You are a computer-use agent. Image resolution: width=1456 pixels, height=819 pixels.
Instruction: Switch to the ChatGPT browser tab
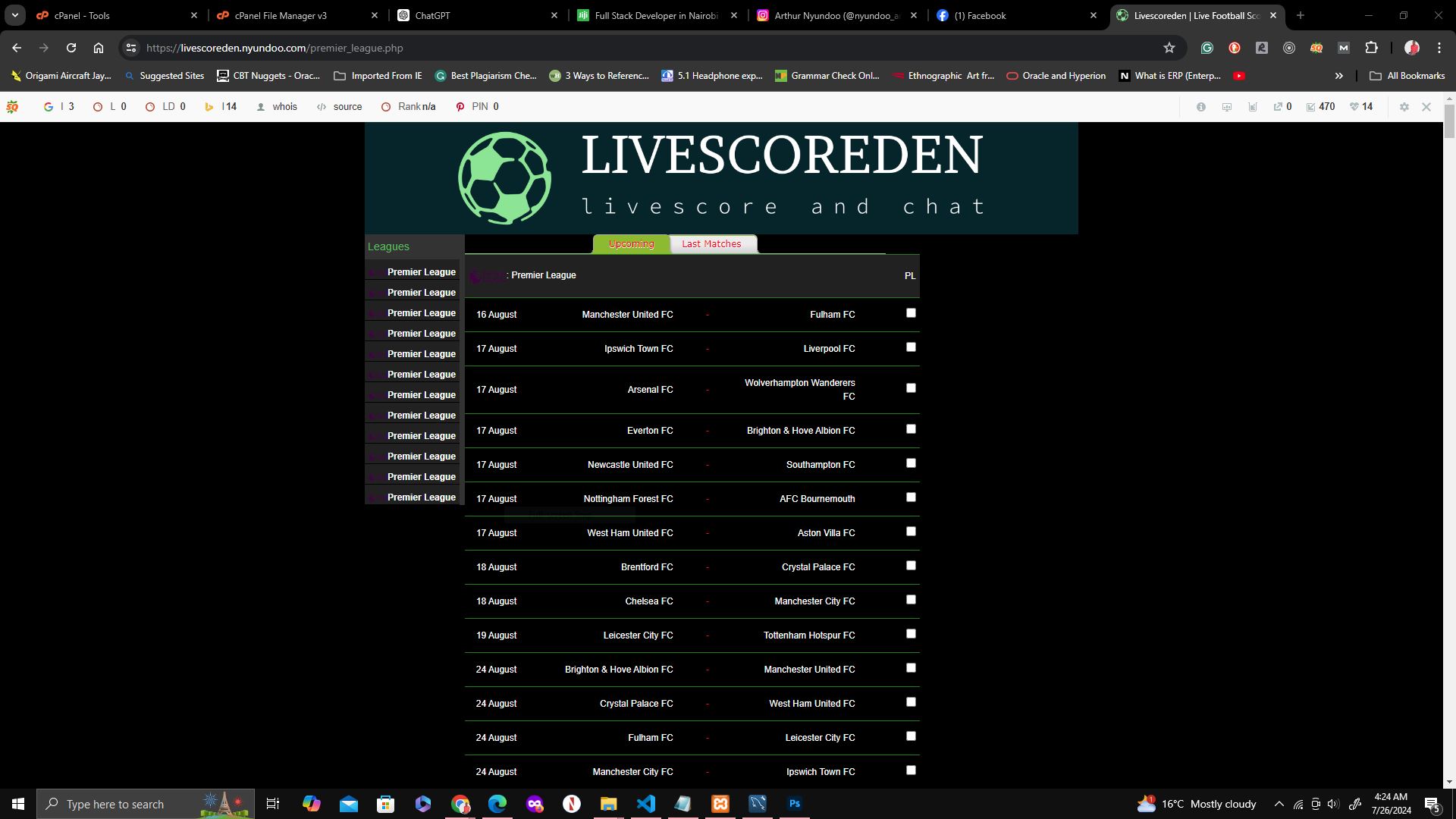point(478,15)
